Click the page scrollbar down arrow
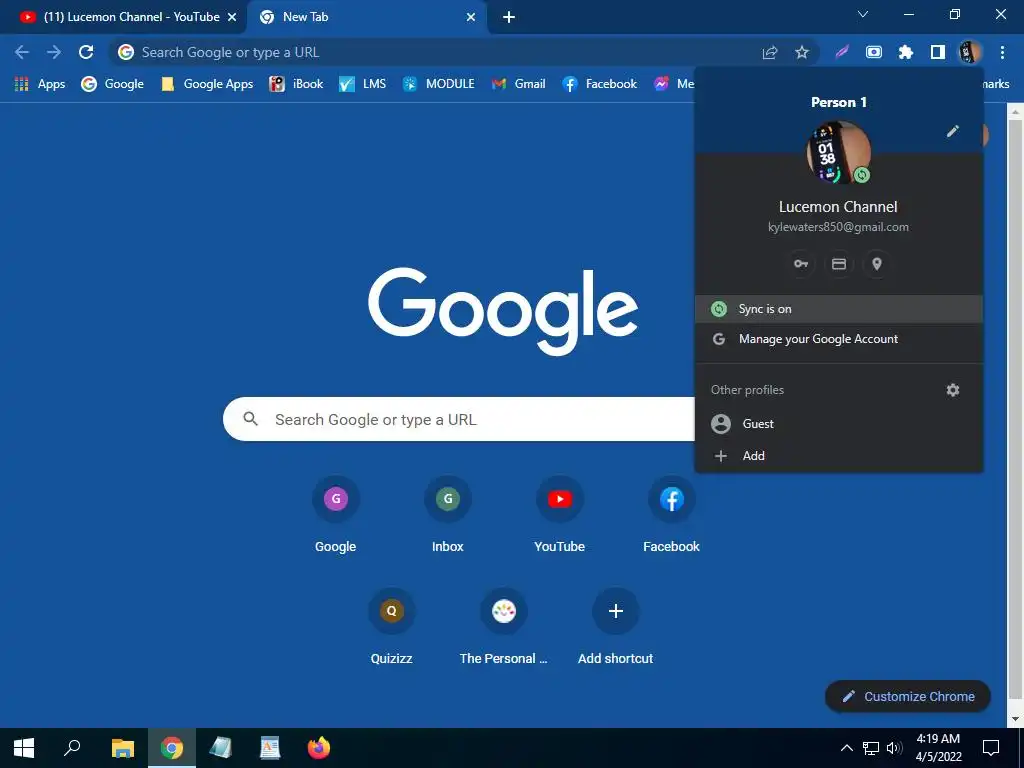Viewport: 1024px width, 768px height. point(1014,719)
